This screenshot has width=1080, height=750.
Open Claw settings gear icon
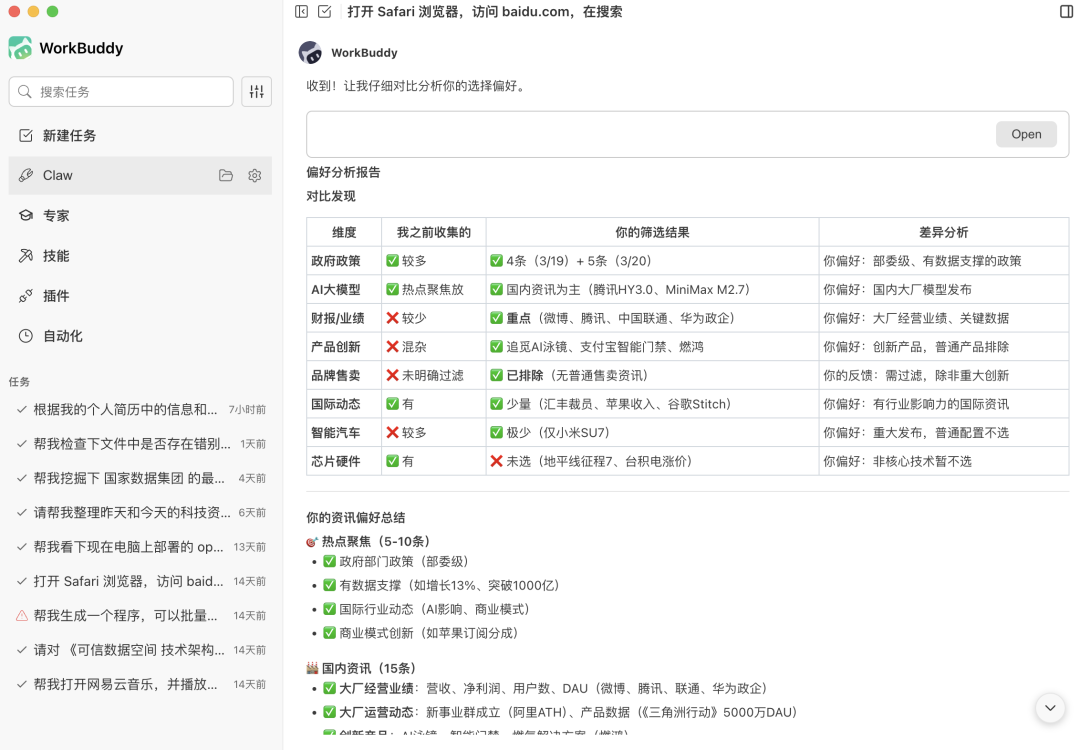coord(255,176)
